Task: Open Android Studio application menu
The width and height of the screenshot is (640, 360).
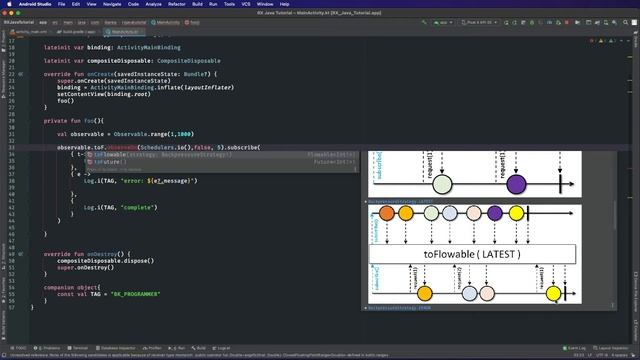Action: pos(35,4)
